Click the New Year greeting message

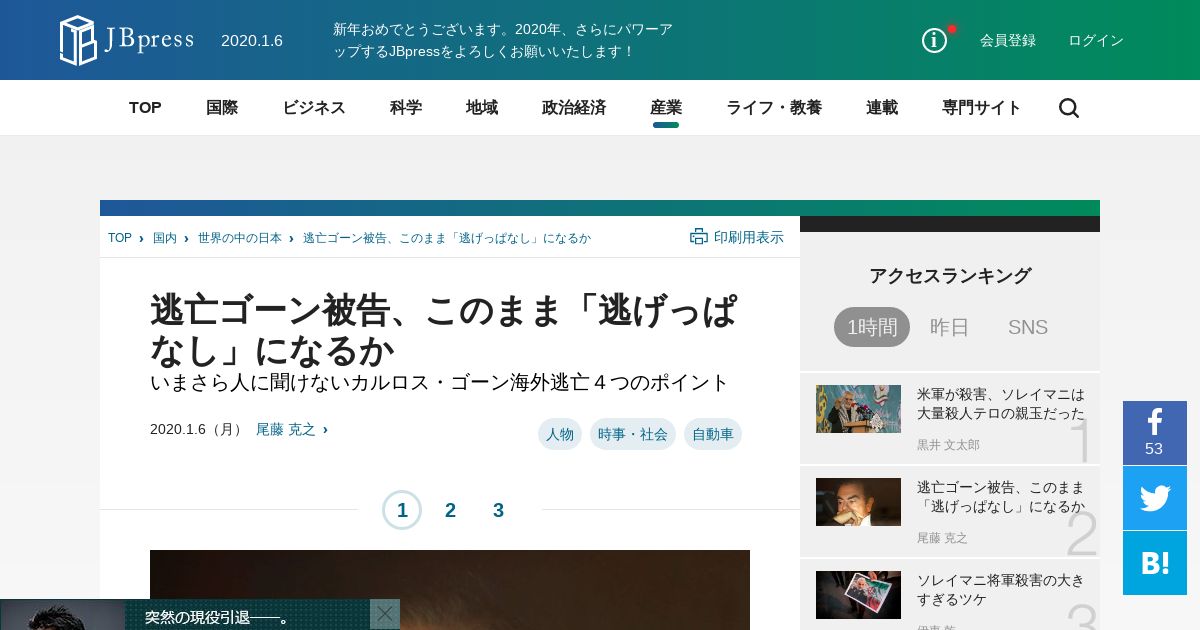tap(503, 40)
